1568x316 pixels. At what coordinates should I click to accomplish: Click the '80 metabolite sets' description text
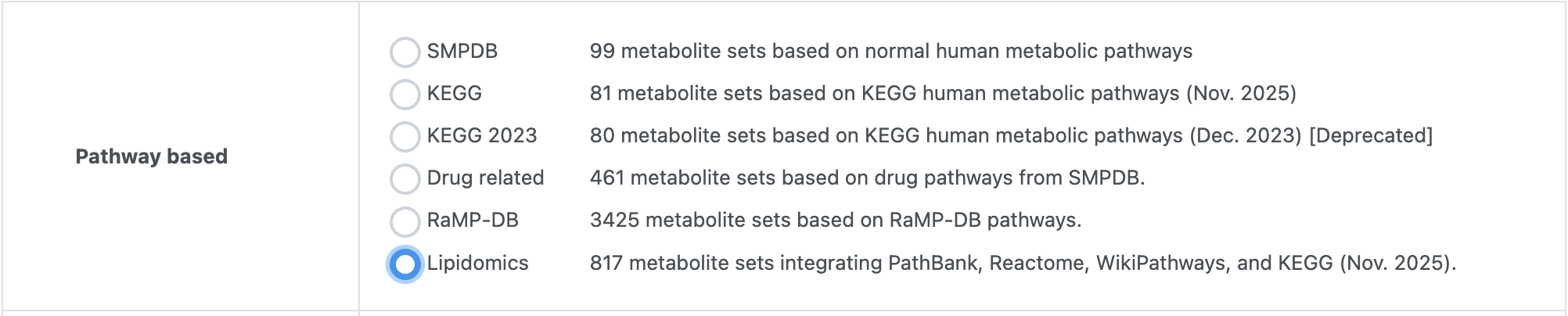(944, 136)
